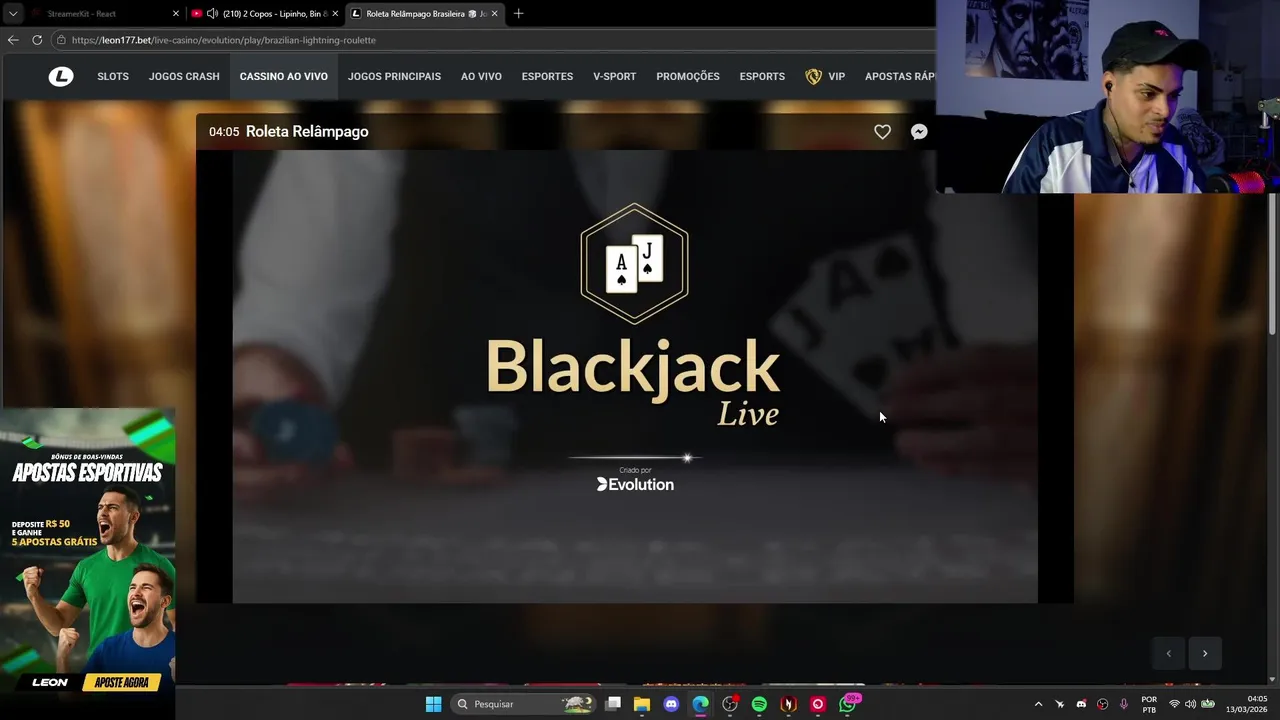Open Task View in taskbar
Screen dimensions: 1280x720
[613, 704]
